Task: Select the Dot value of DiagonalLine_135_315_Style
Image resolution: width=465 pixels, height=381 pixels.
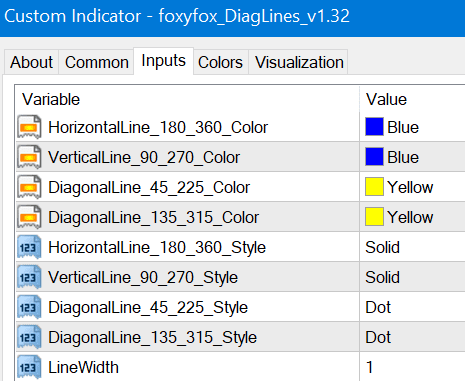Action: coord(378,337)
